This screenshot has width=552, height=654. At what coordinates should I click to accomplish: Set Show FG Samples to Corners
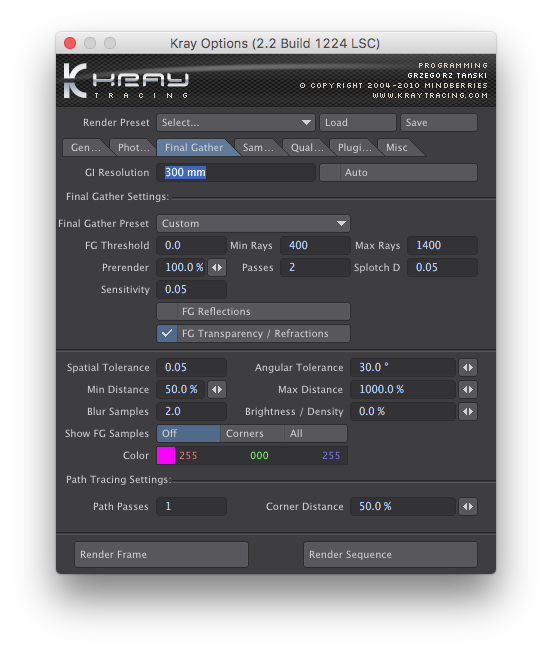[x=252, y=434]
